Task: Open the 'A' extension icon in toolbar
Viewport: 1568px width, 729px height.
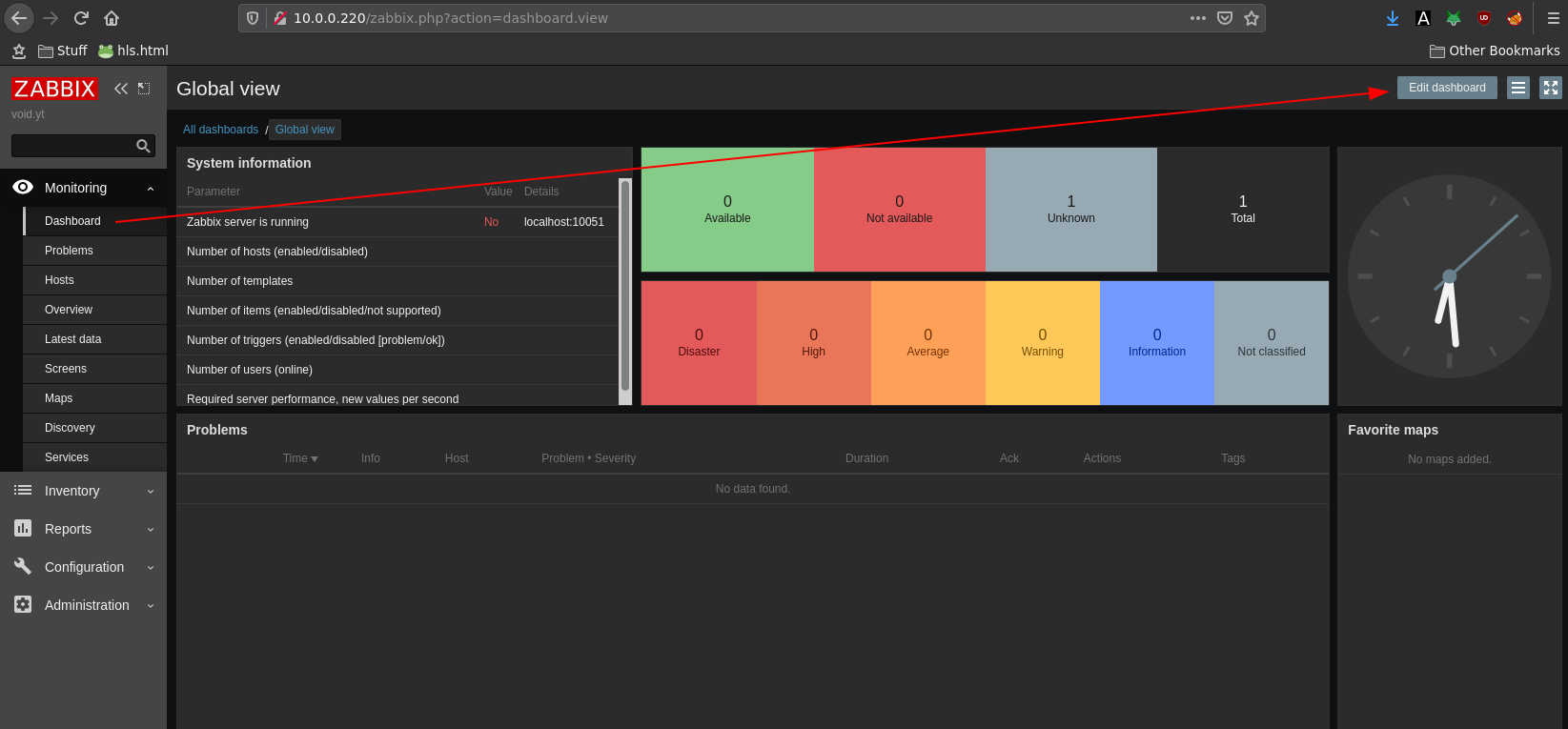Action: [x=1423, y=18]
